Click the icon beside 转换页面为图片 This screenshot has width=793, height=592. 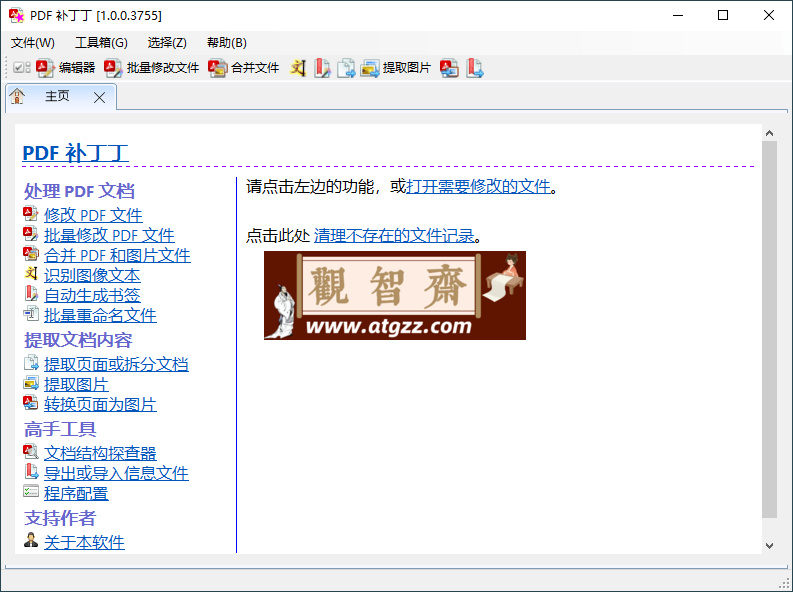pos(31,403)
